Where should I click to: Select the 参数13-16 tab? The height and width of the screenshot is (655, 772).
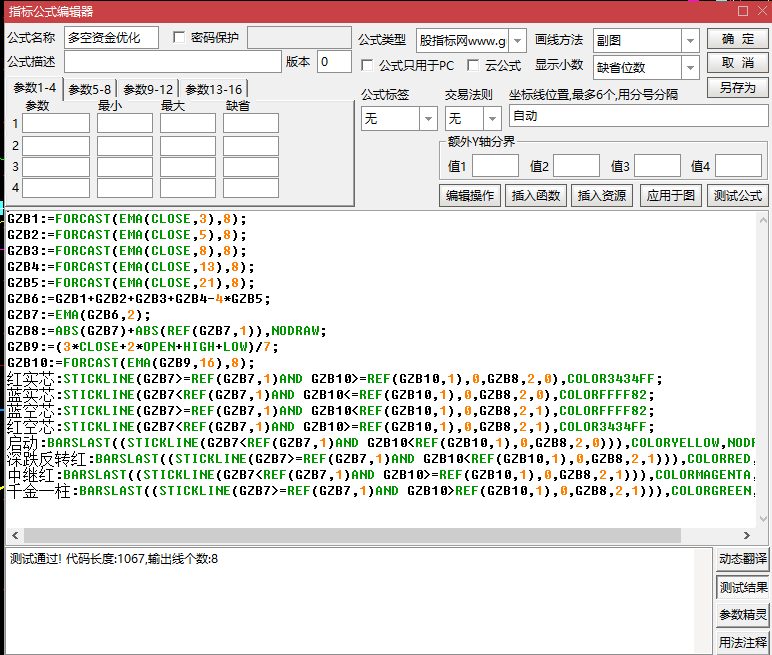pyautogui.click(x=214, y=89)
